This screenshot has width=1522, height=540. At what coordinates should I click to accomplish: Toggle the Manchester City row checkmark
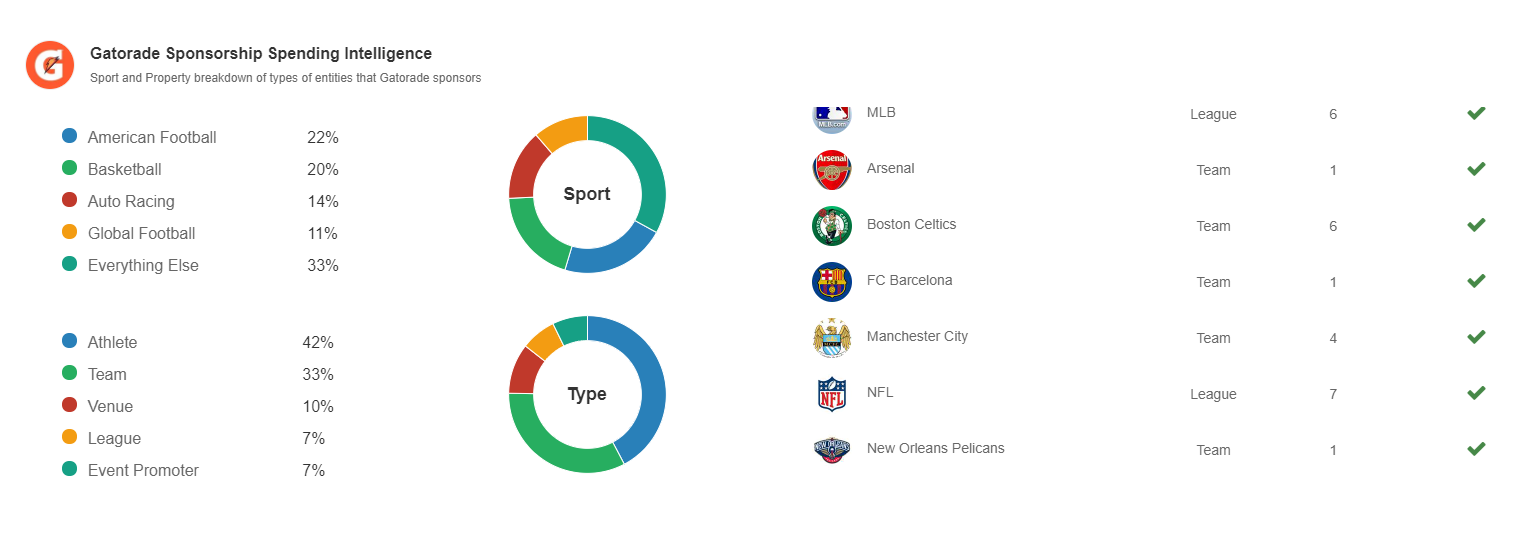(1476, 337)
